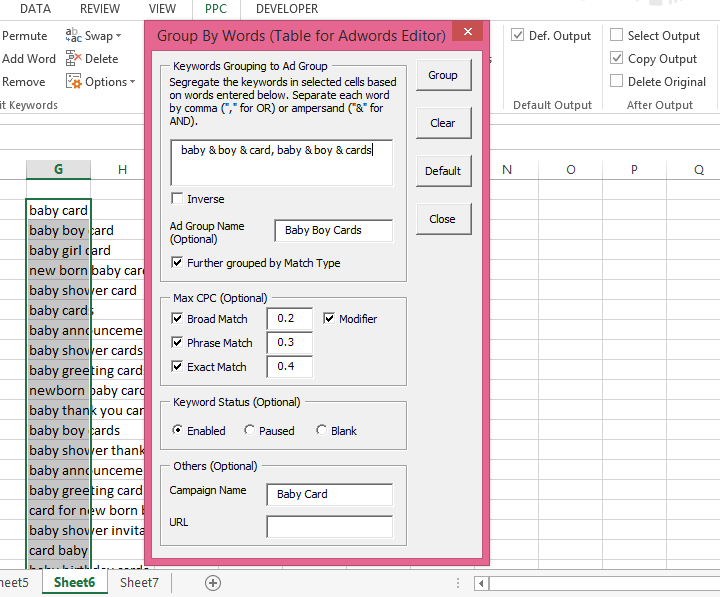Expand the Options dropdown arrow
720x597 pixels.
click(x=132, y=82)
